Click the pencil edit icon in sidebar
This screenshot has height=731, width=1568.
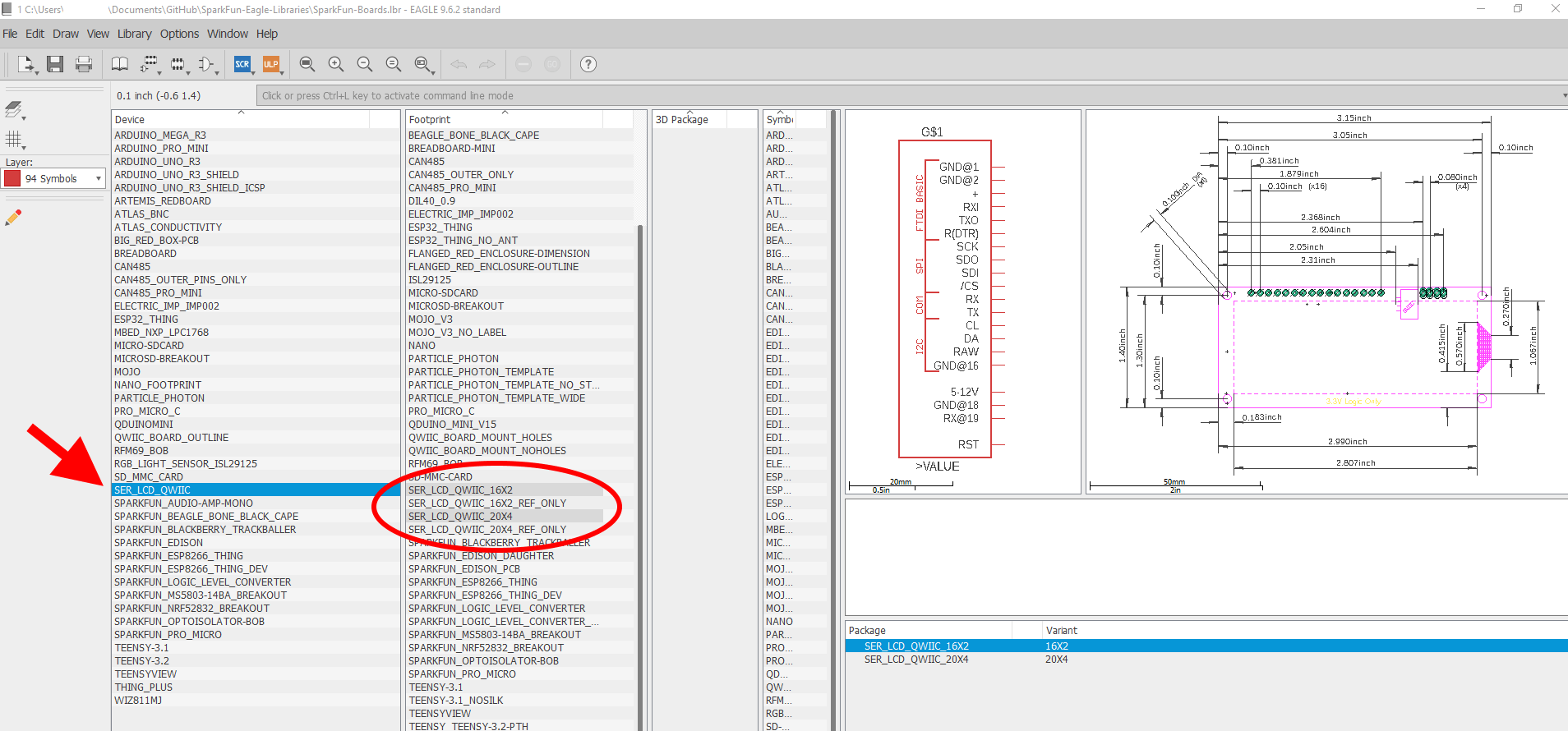point(13,218)
